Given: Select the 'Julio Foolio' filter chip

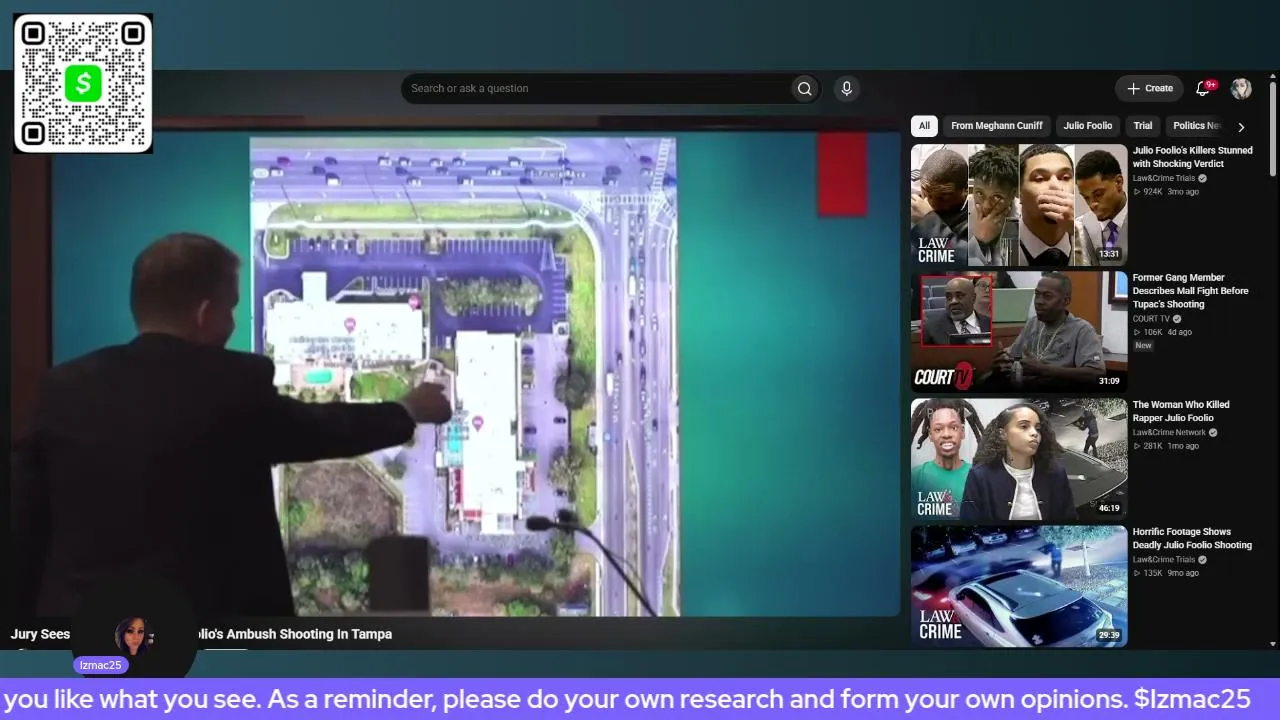Looking at the screenshot, I should click(1087, 126).
